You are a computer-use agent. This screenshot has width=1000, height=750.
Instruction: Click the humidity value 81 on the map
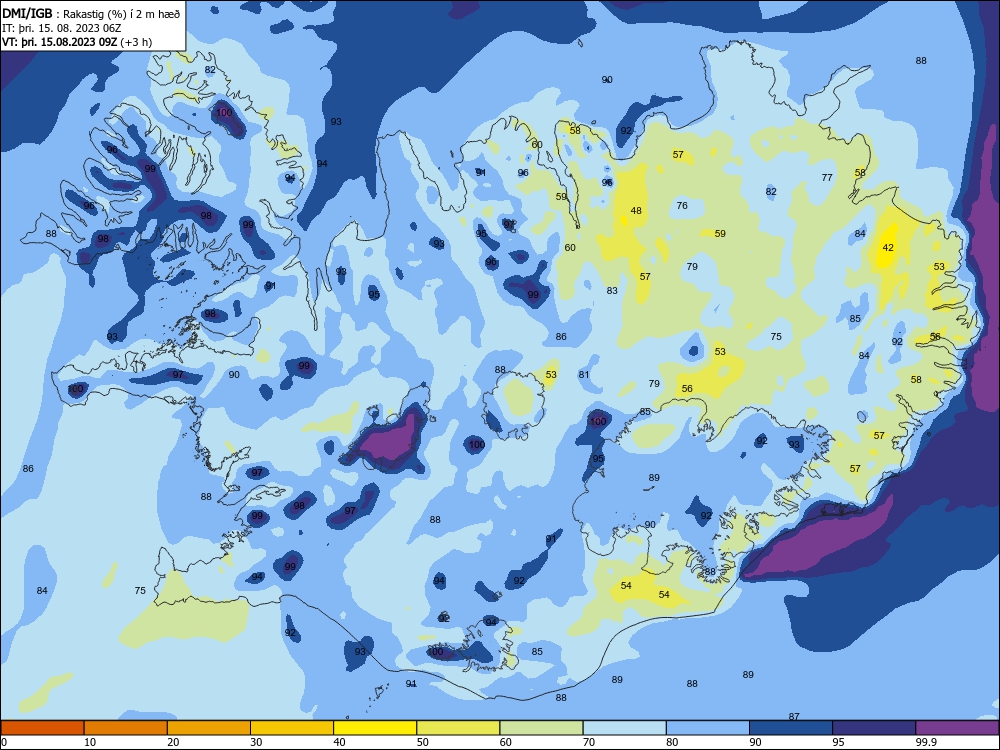coord(584,374)
